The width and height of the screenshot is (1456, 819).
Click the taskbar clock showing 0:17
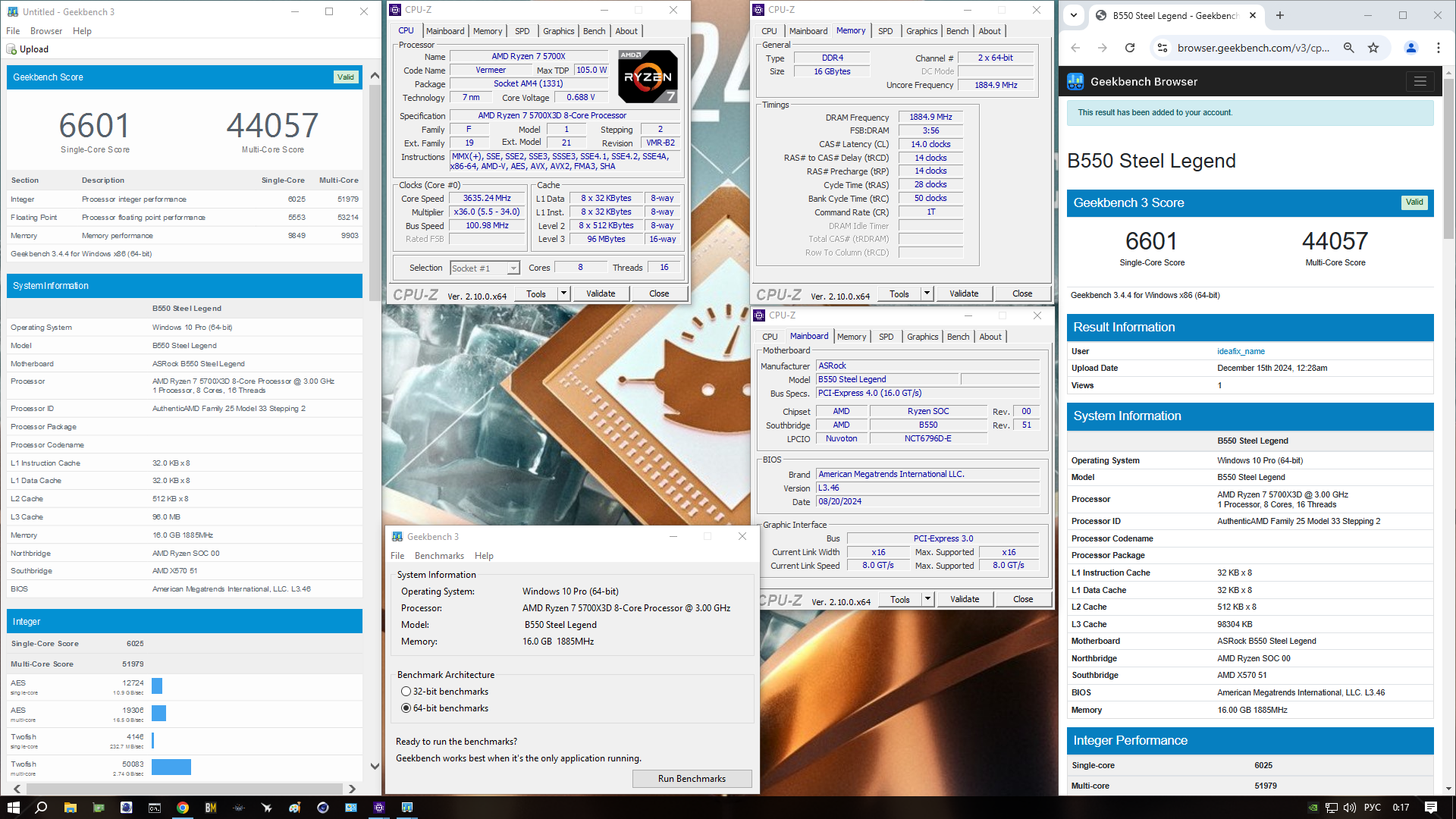pos(1401,808)
